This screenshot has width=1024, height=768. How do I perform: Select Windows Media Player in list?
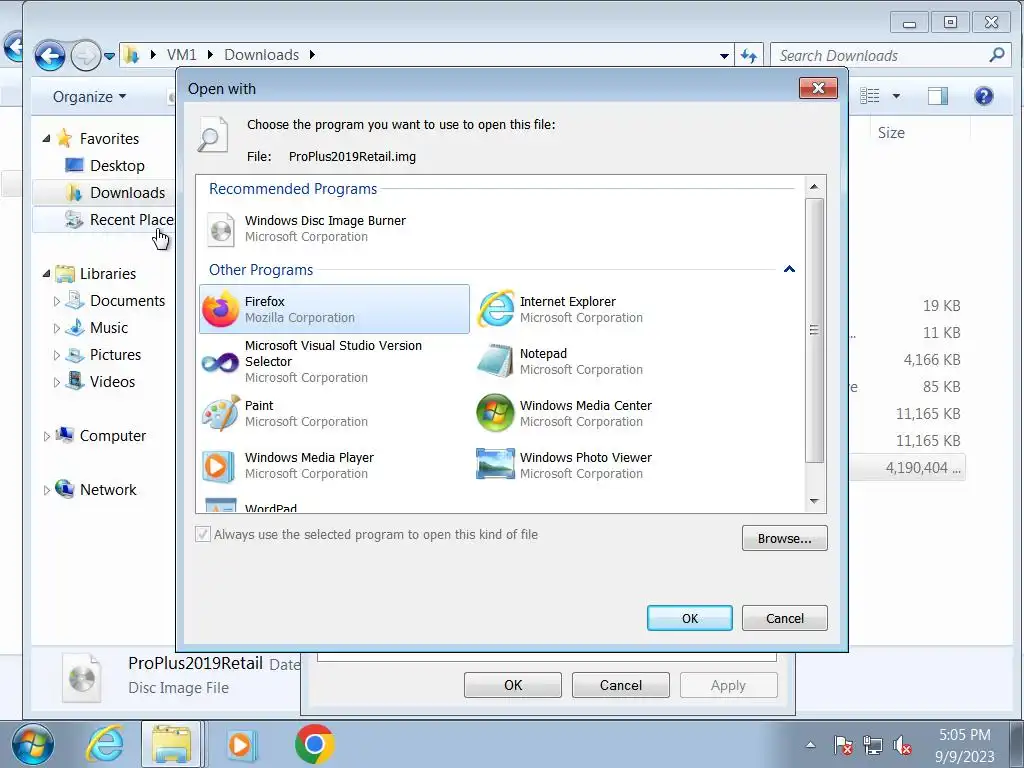(x=334, y=465)
